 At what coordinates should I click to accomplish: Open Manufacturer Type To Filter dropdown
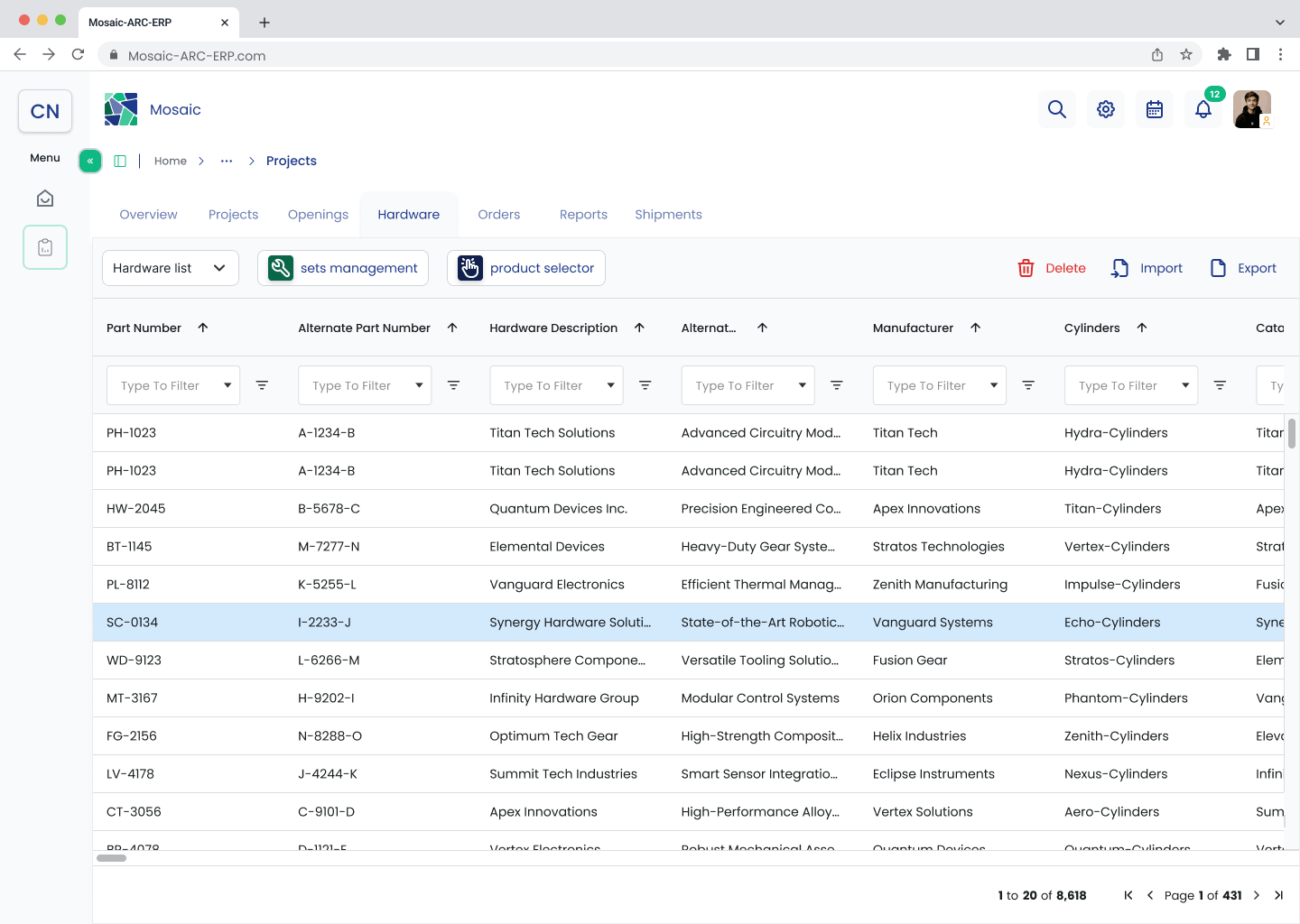[940, 385]
